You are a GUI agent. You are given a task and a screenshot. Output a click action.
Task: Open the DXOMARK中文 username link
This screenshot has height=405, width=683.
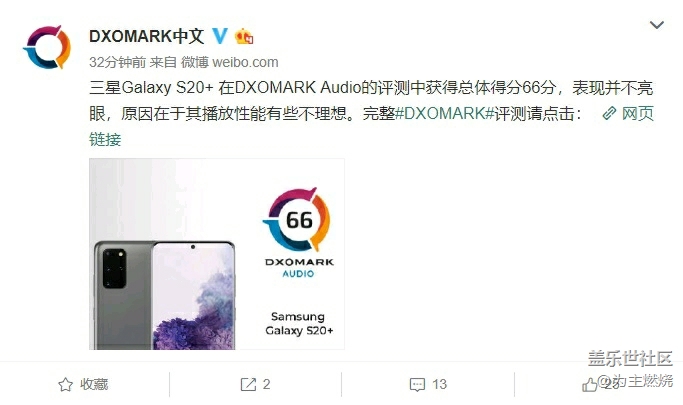coord(146,36)
